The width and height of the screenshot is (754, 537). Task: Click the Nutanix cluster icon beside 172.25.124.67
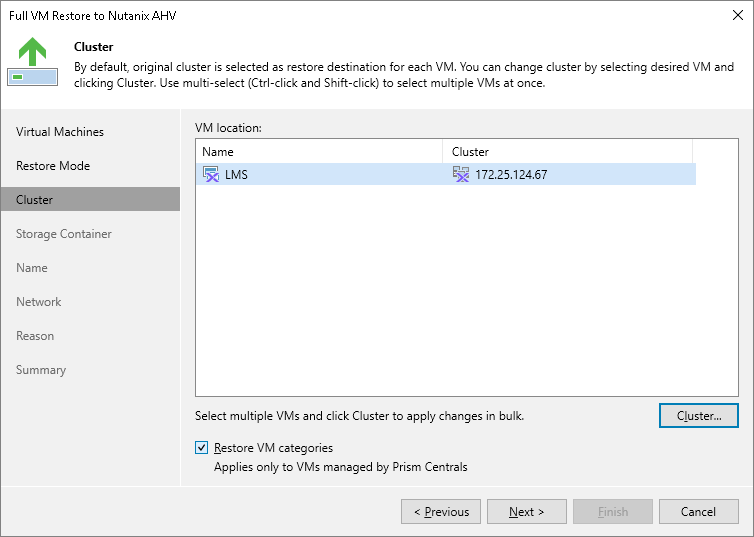(x=460, y=175)
